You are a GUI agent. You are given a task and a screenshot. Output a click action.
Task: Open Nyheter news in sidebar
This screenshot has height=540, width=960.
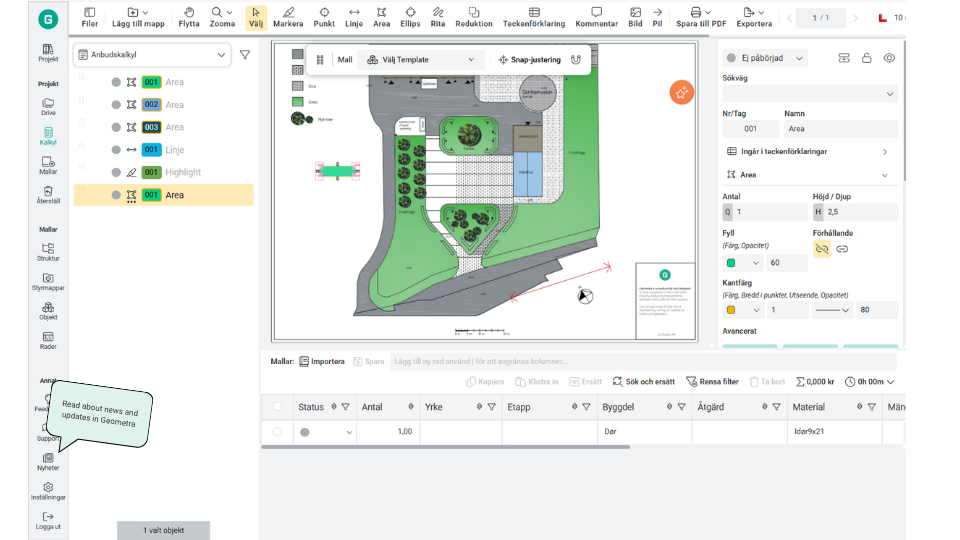[48, 462]
